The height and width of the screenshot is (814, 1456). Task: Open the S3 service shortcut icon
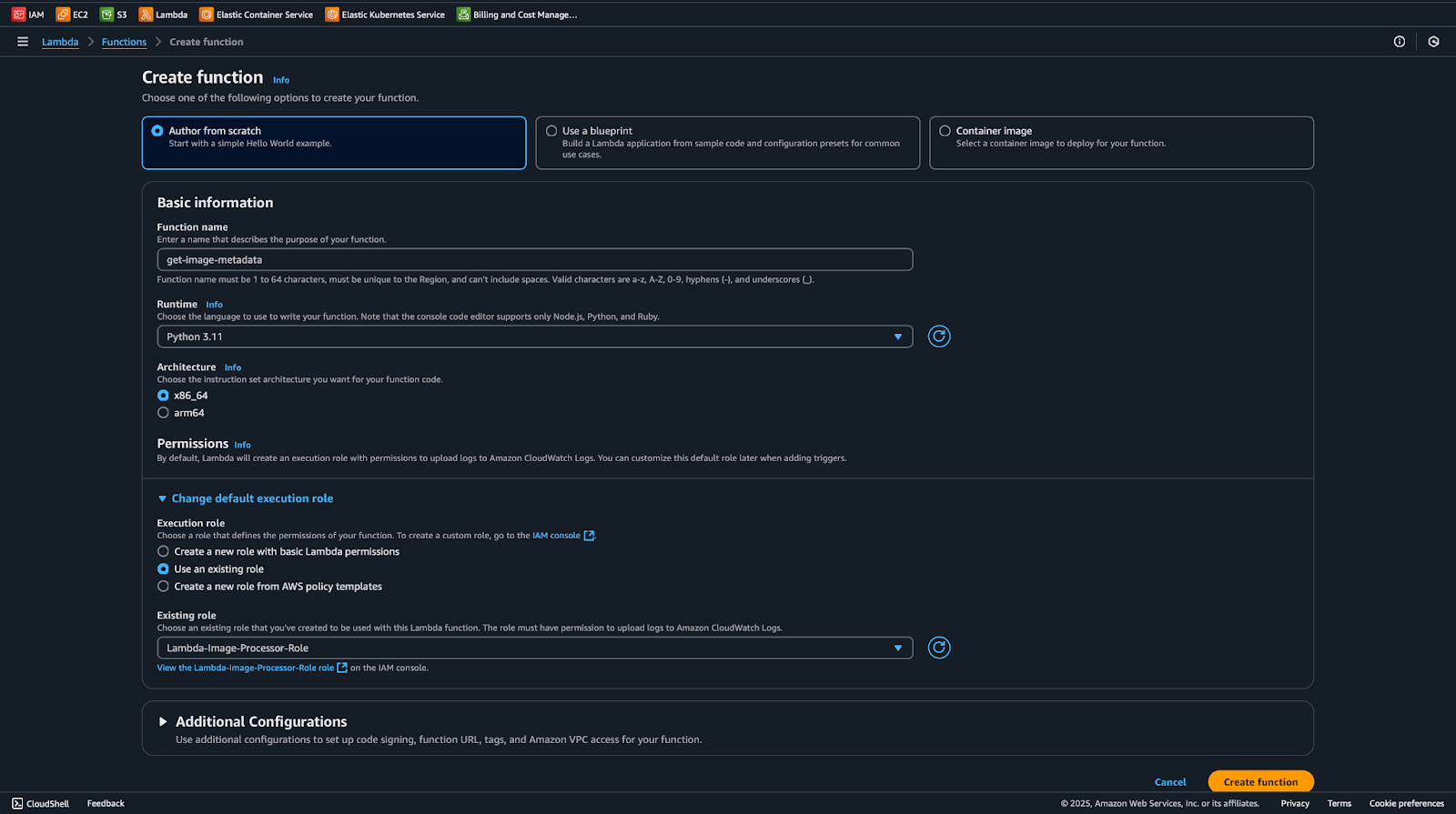[x=107, y=15]
